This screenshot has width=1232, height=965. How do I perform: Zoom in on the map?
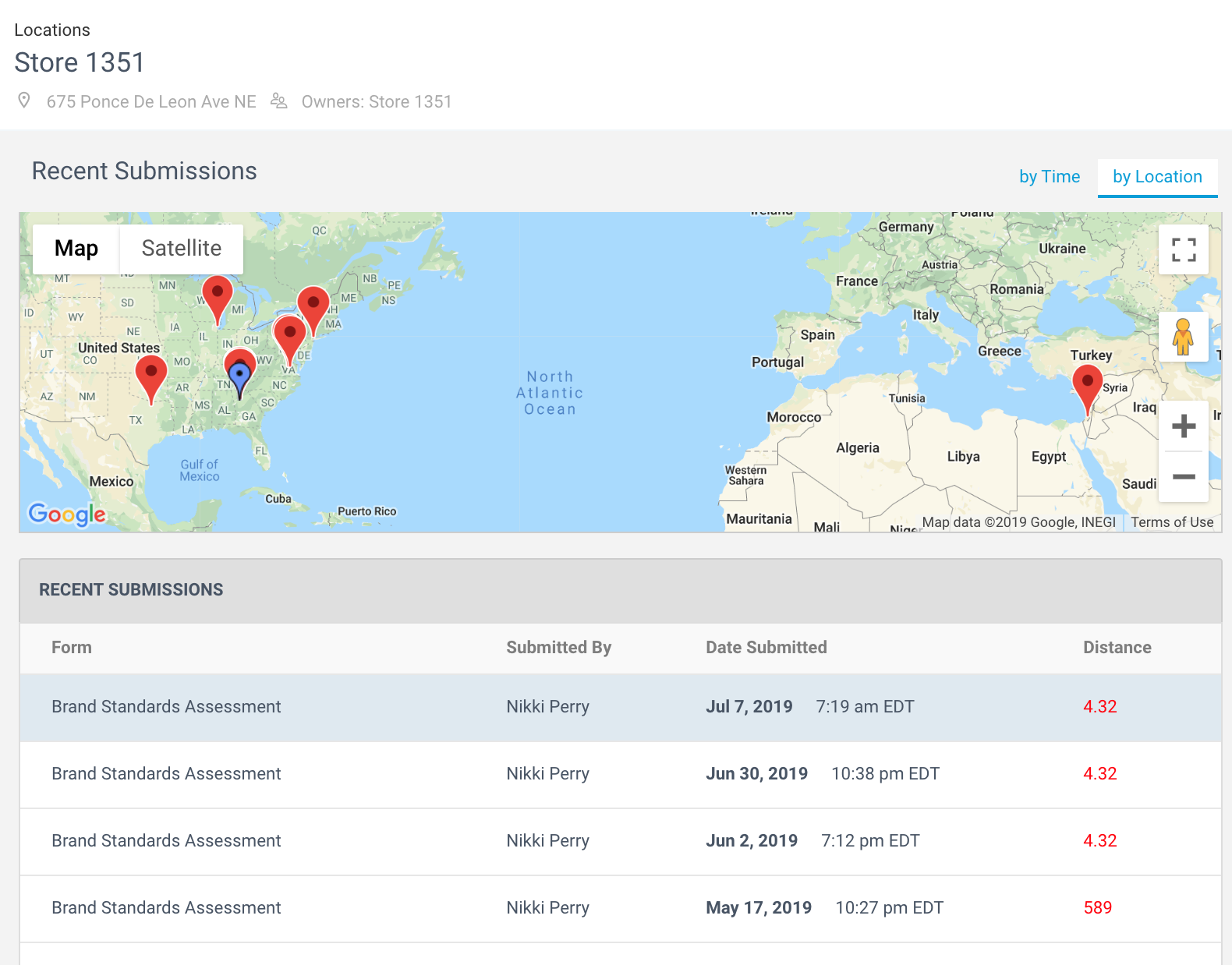(x=1184, y=426)
